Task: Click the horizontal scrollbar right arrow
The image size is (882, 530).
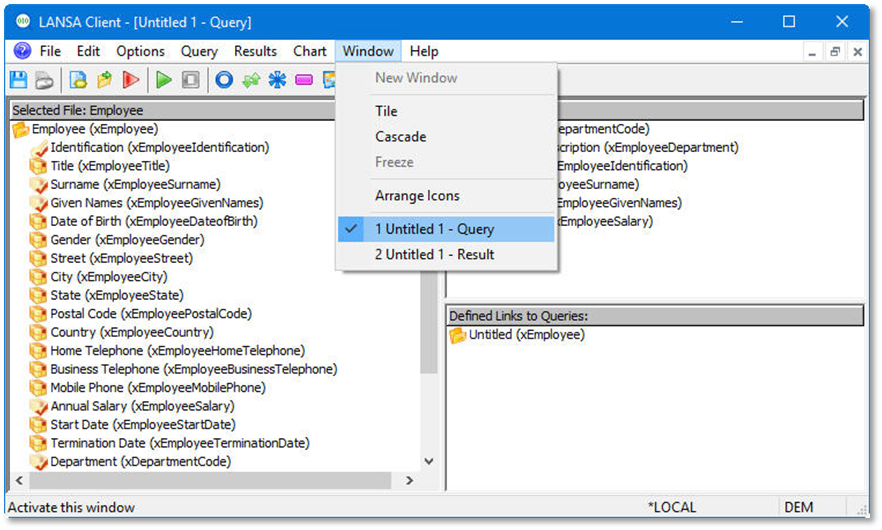Action: tap(410, 480)
